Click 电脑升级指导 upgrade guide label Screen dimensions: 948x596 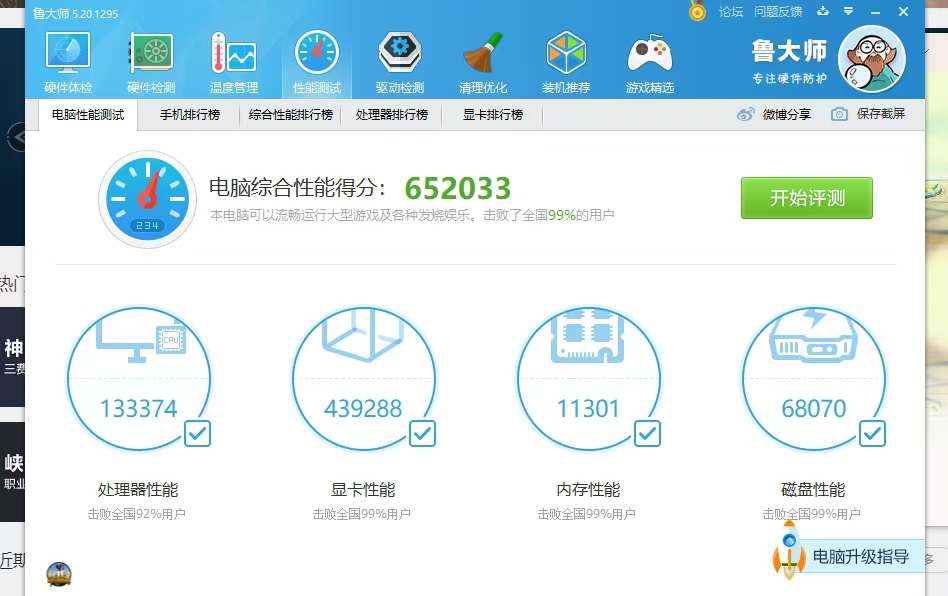tap(860, 557)
